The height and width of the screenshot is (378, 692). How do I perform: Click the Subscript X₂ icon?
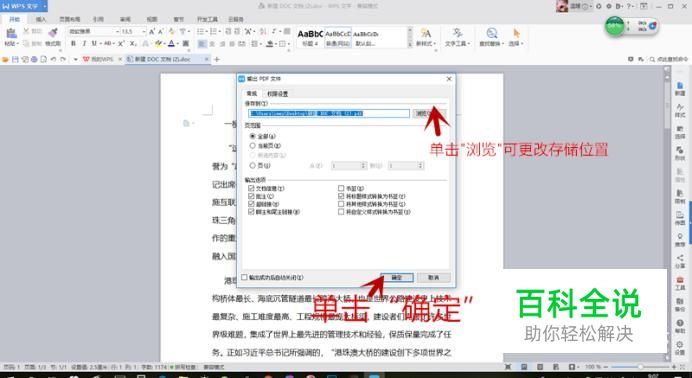[133, 44]
